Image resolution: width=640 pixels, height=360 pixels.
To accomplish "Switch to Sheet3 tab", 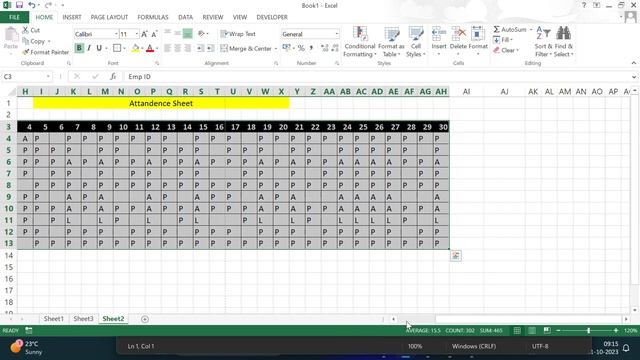I will pos(83,319).
